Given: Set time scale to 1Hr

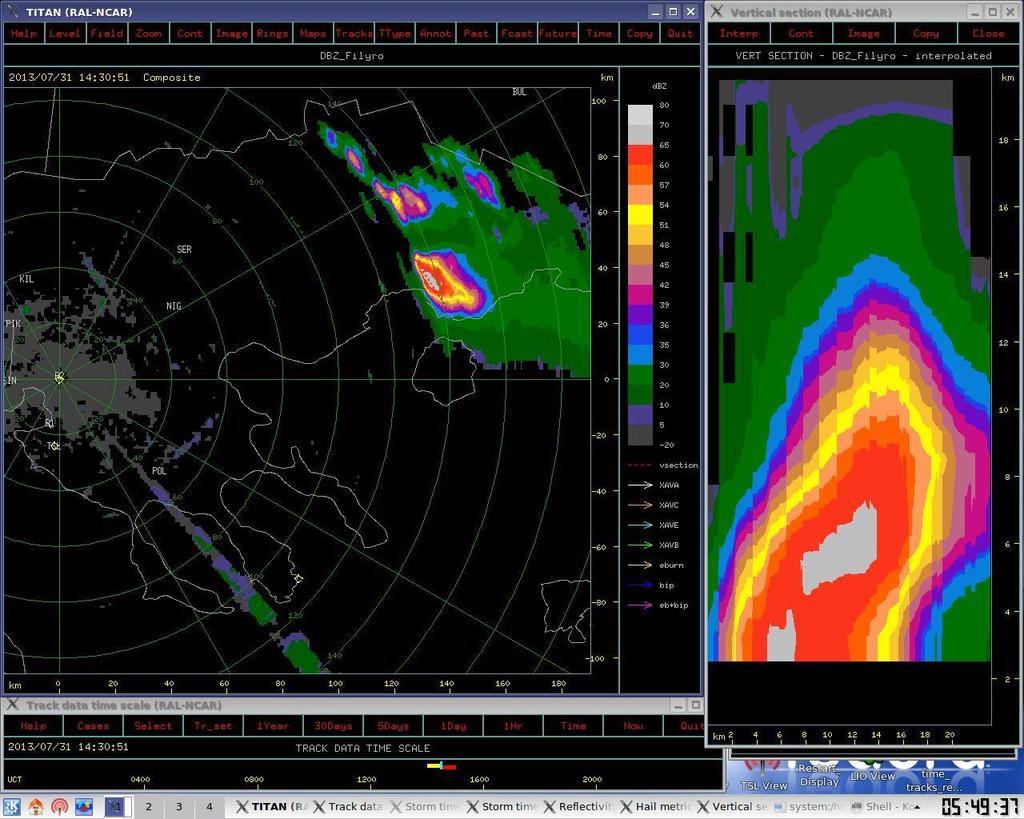Looking at the screenshot, I should 513,726.
